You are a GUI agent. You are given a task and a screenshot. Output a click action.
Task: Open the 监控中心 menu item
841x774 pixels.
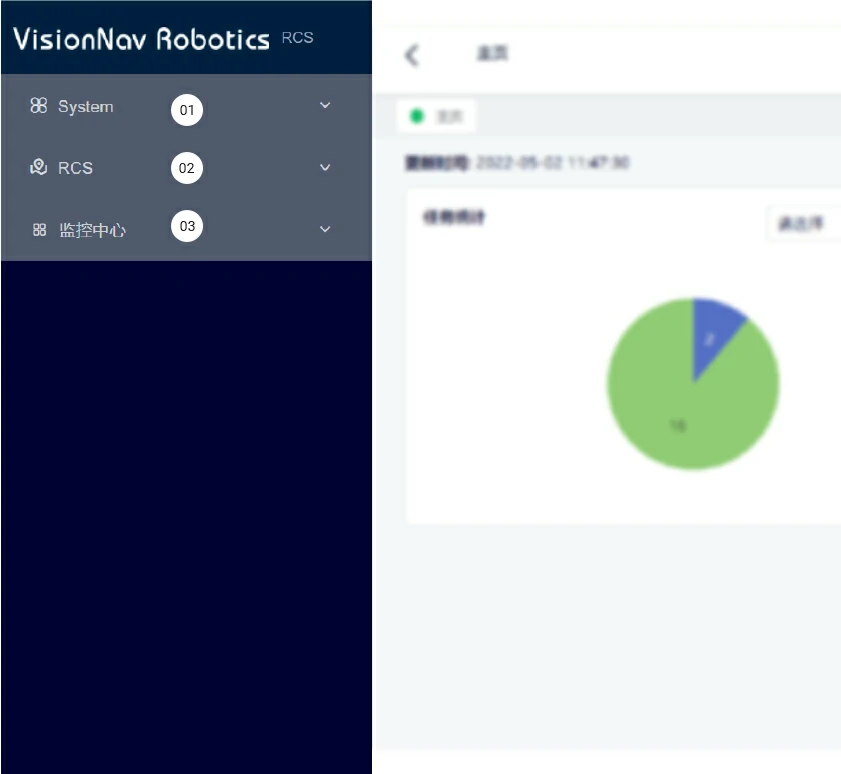(x=92, y=229)
